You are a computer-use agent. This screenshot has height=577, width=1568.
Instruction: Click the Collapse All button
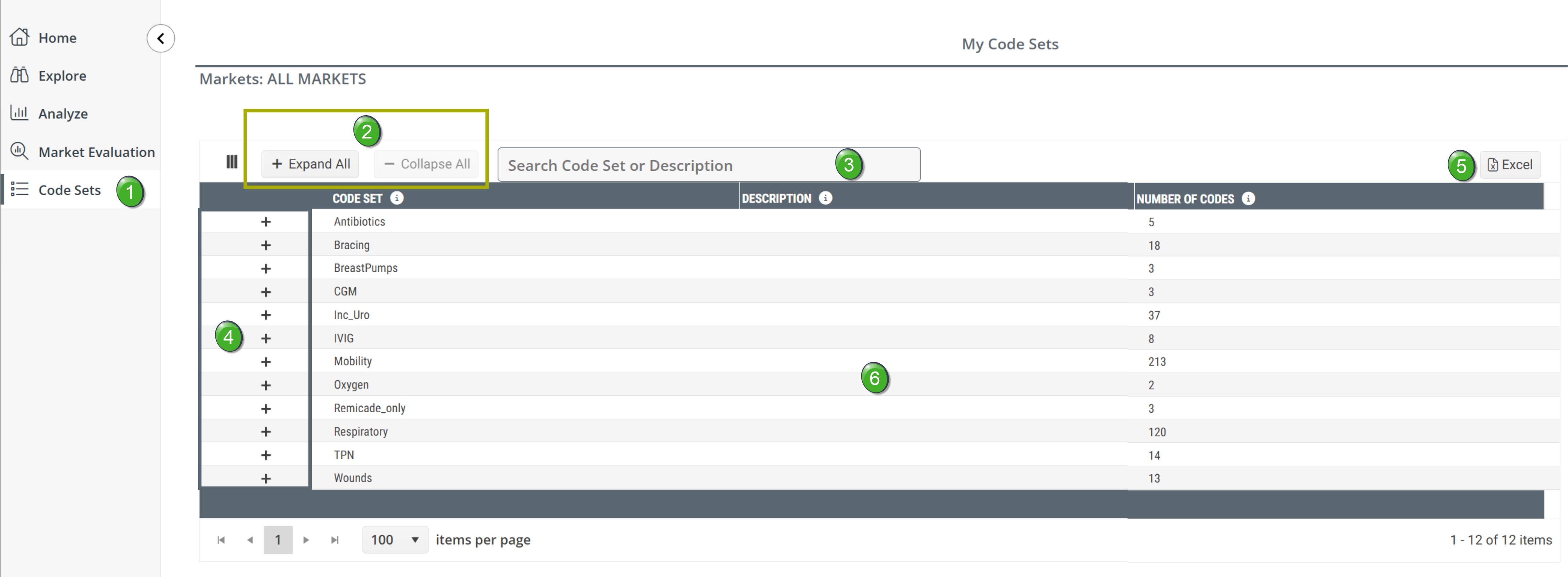[427, 164]
